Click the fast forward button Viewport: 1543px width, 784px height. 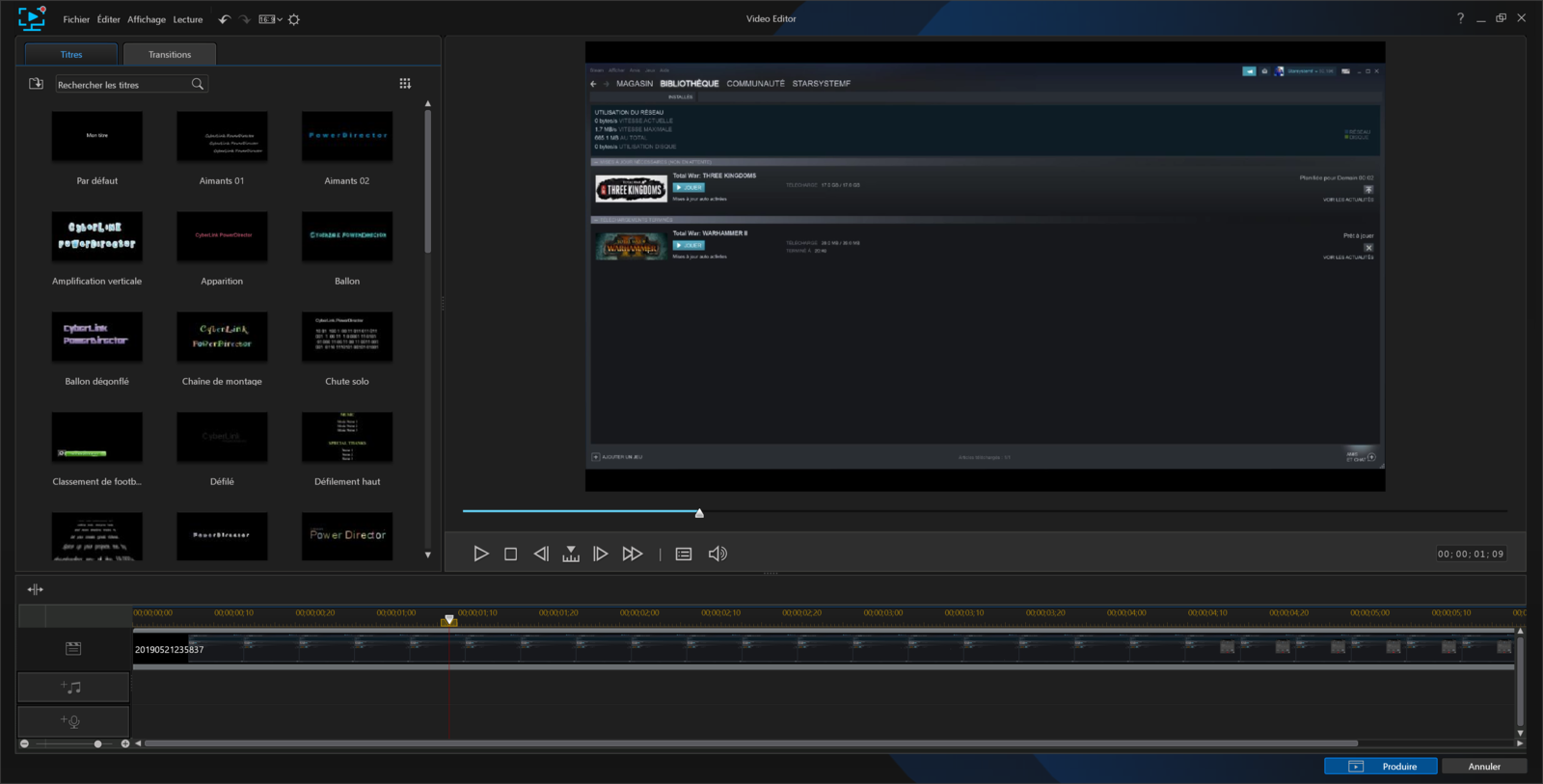633,554
